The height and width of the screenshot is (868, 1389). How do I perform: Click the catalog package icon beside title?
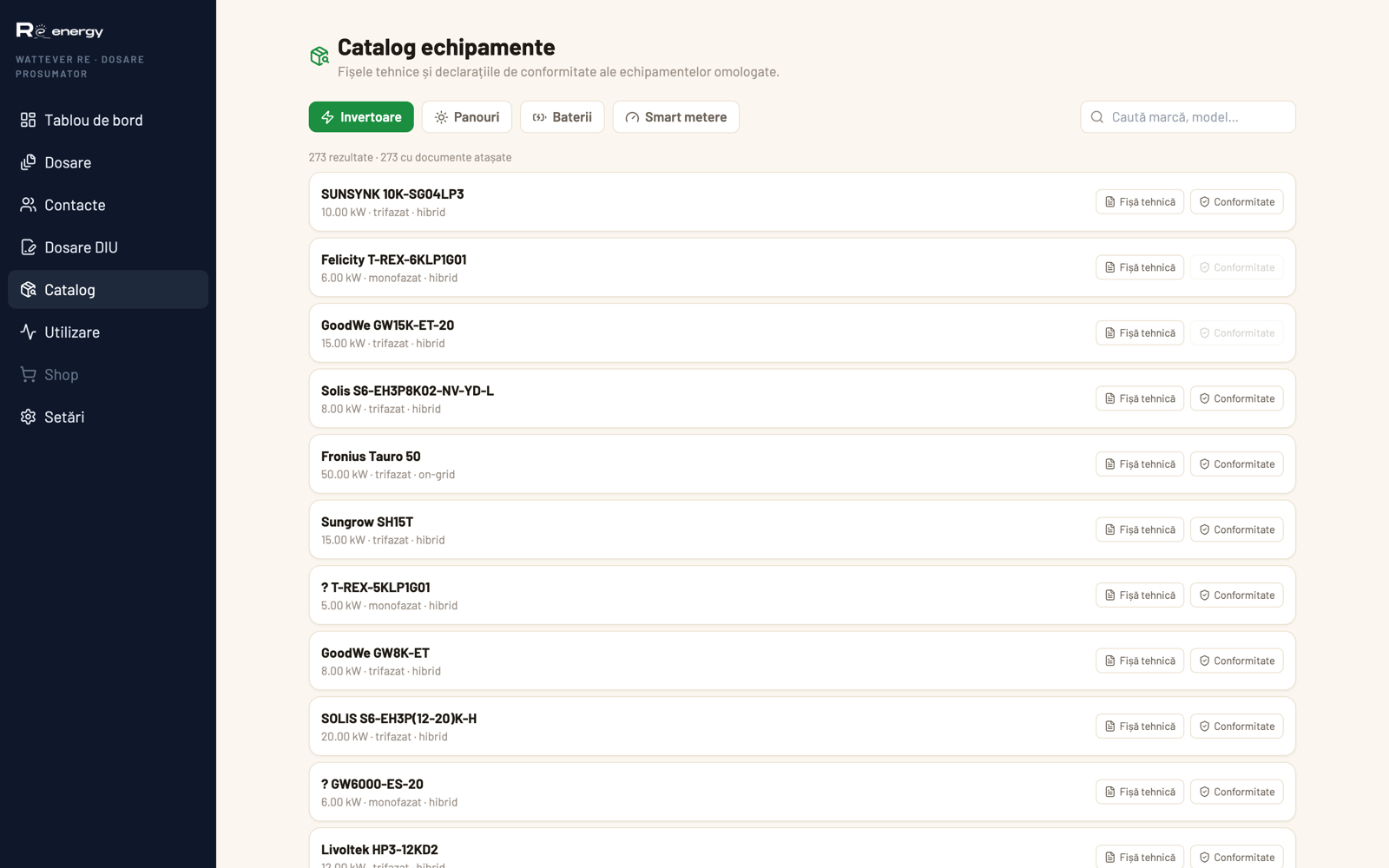[319, 56]
